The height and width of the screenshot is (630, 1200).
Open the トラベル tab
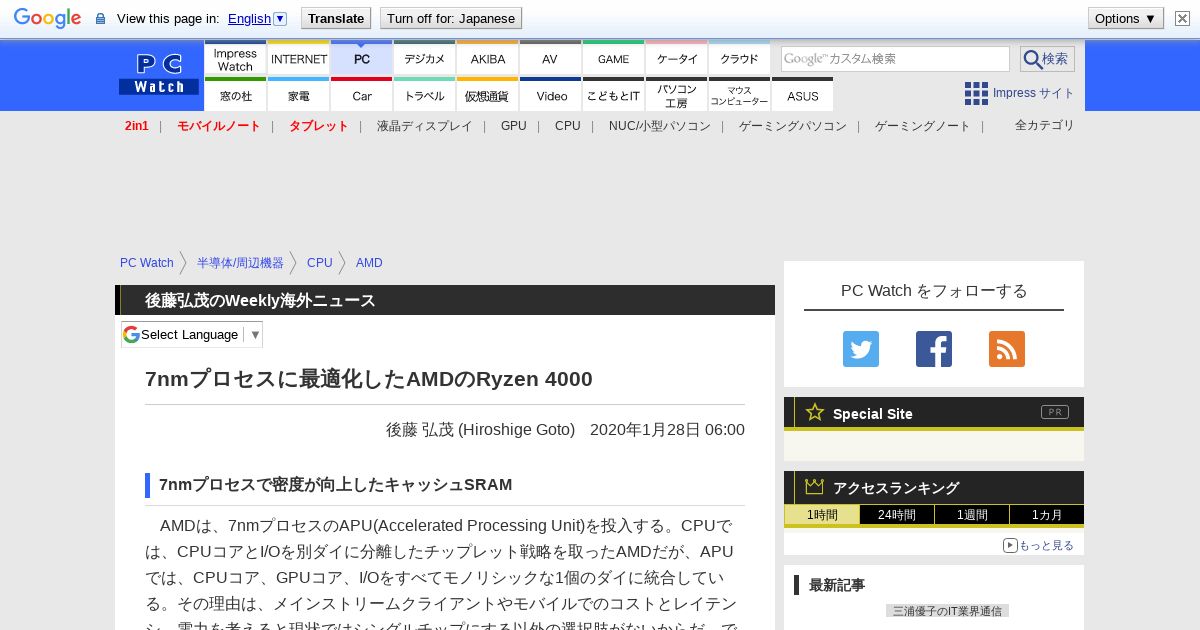425,94
